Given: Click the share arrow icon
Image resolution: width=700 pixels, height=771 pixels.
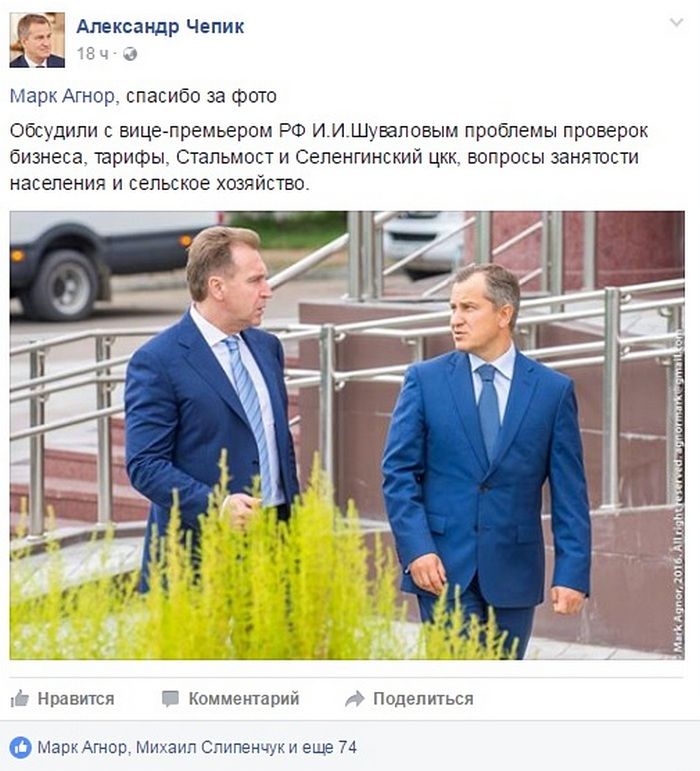Looking at the screenshot, I should (x=354, y=699).
